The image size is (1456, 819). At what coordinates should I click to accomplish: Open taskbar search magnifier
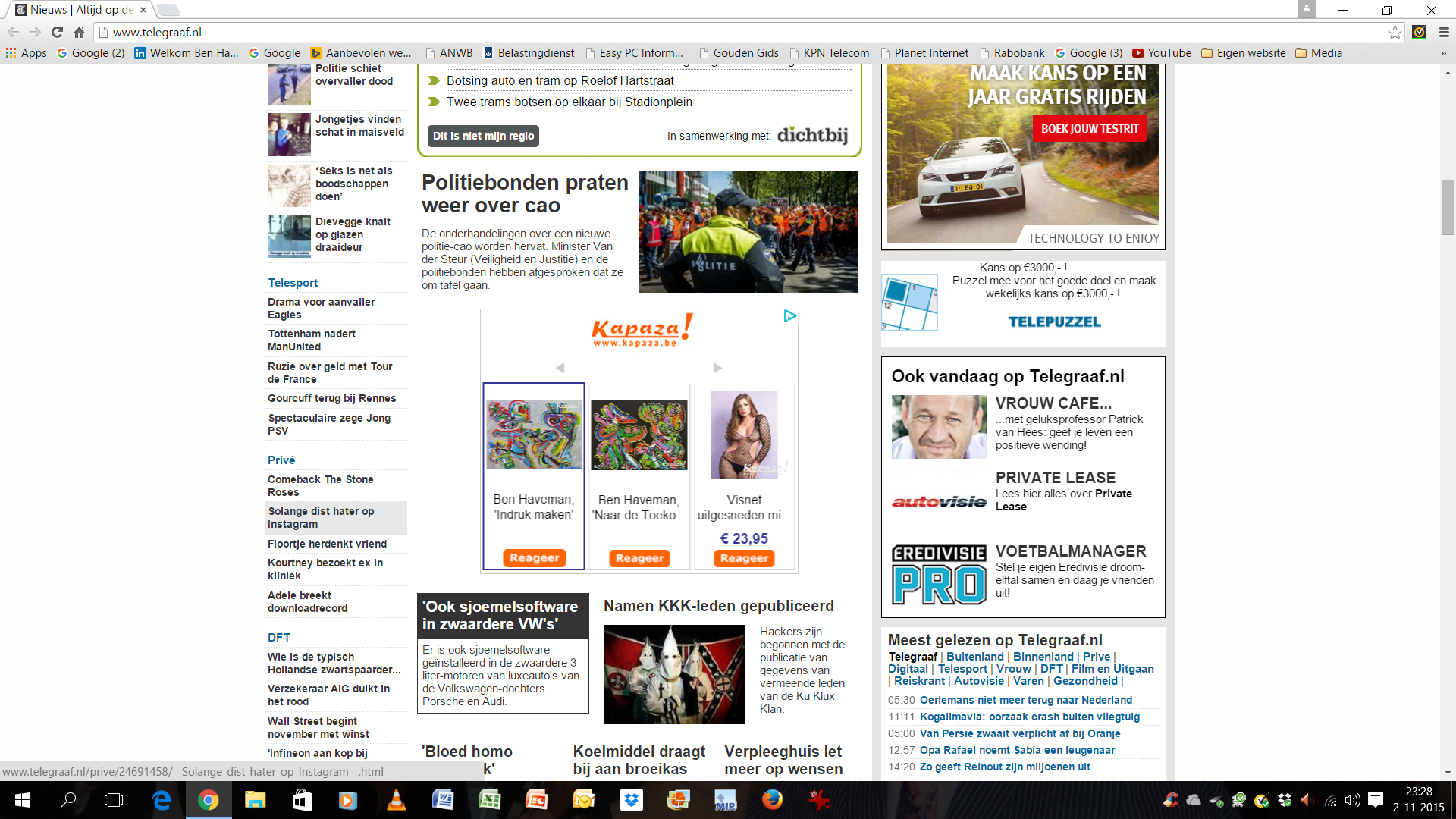tap(68, 800)
